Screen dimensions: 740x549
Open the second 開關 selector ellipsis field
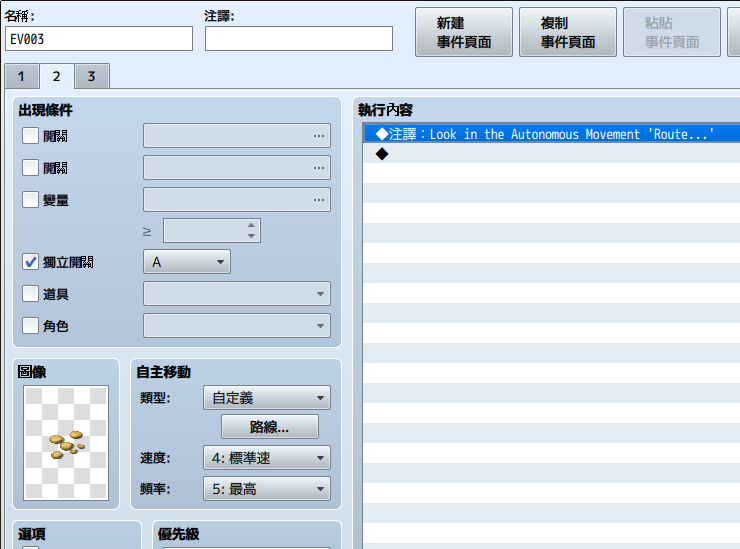237,168
